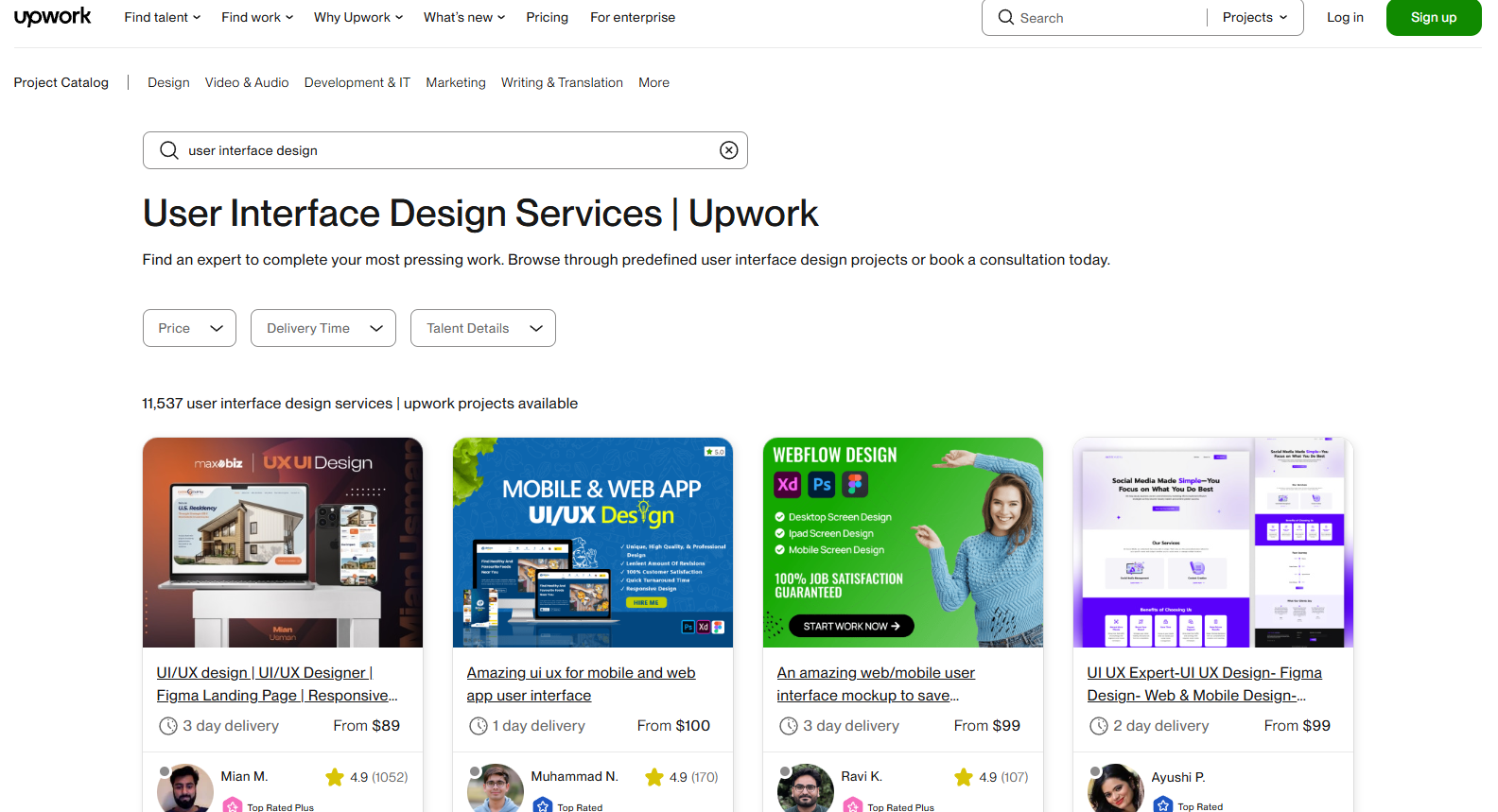Click the user interface design search field
This screenshot has height=812, width=1498.
445,150
